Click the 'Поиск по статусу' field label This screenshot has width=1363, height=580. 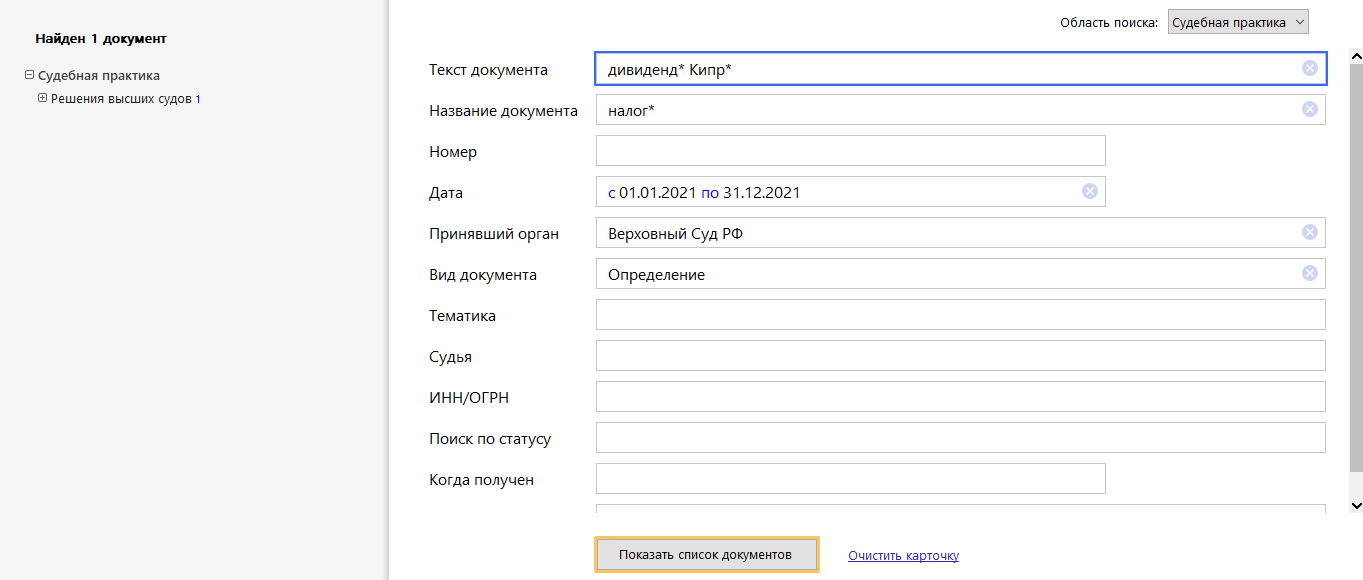490,439
